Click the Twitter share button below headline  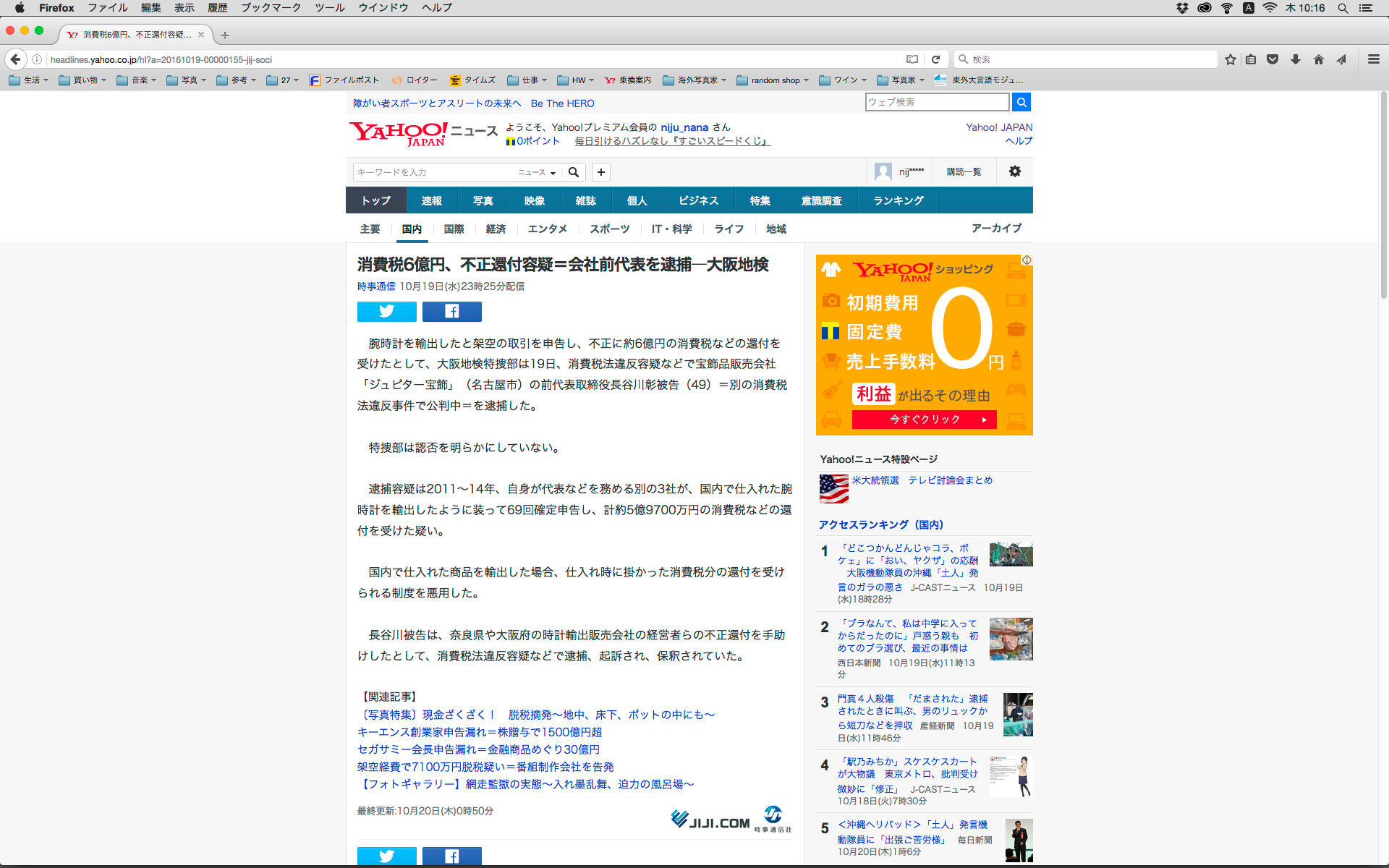(386, 311)
